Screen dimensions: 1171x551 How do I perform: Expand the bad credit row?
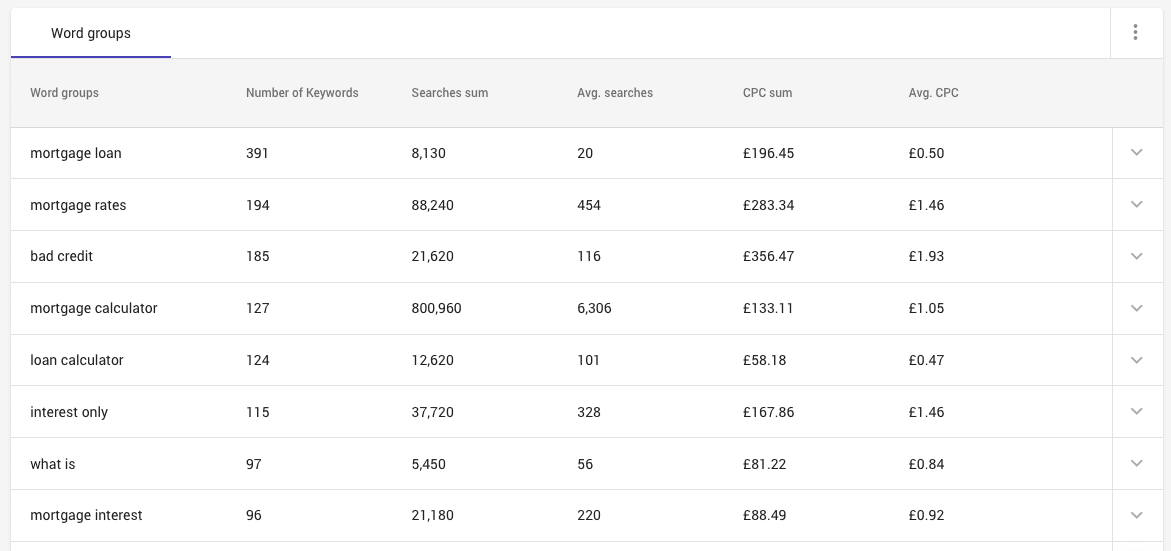1136,256
